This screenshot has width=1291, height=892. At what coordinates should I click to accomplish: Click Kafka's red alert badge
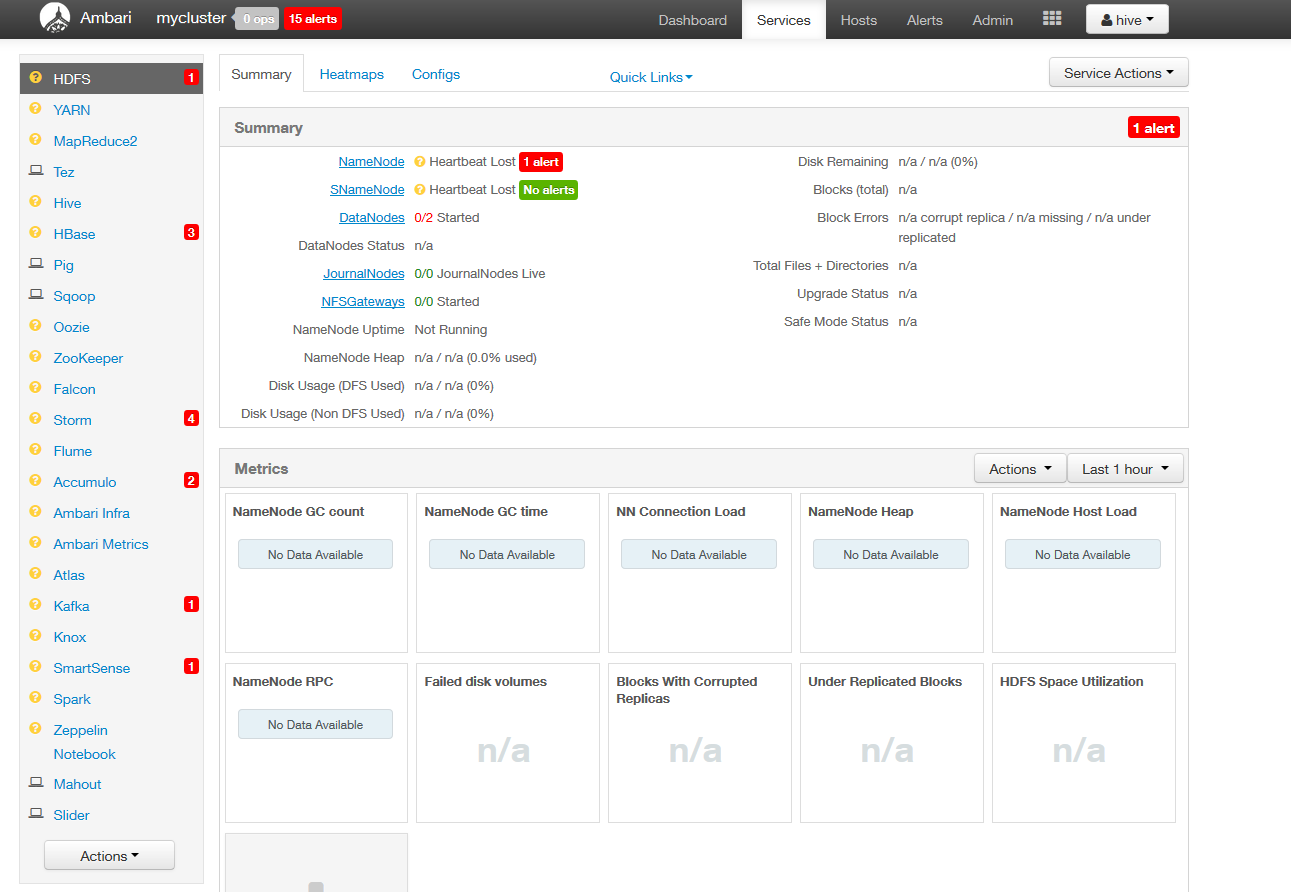(190, 603)
